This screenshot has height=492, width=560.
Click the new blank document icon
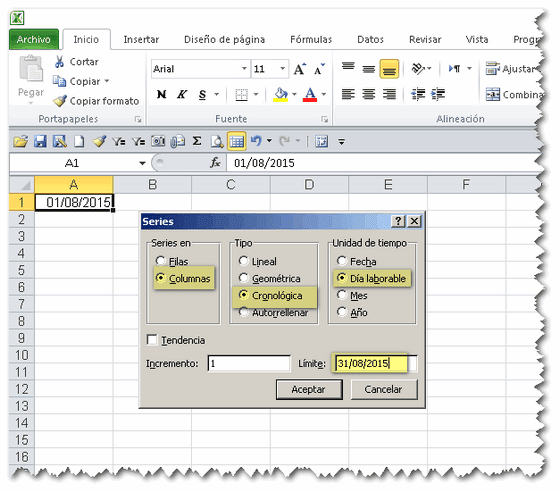click(79, 142)
